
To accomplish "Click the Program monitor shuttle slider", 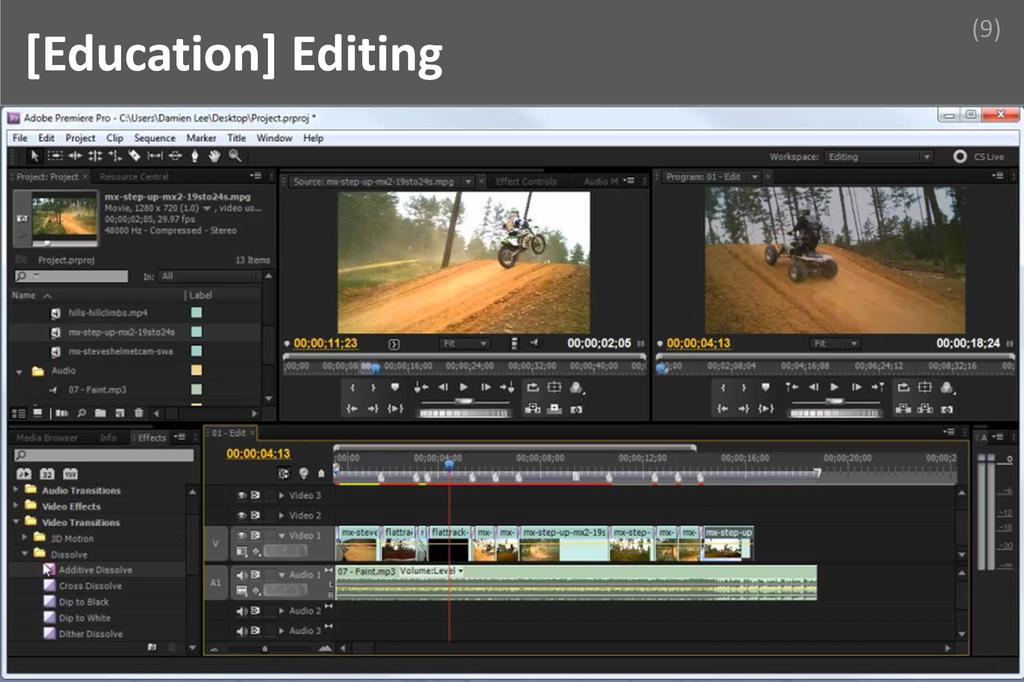I will pos(834,402).
